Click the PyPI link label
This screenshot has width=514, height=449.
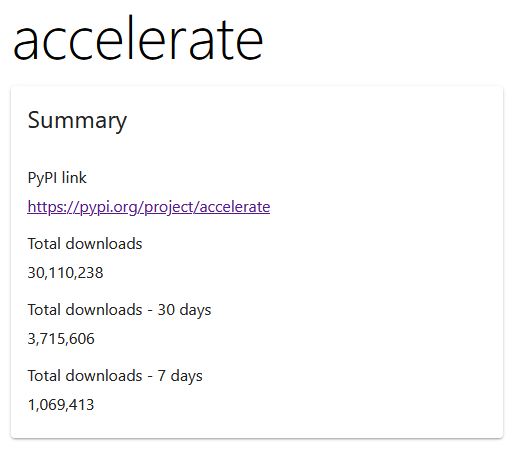[57, 178]
